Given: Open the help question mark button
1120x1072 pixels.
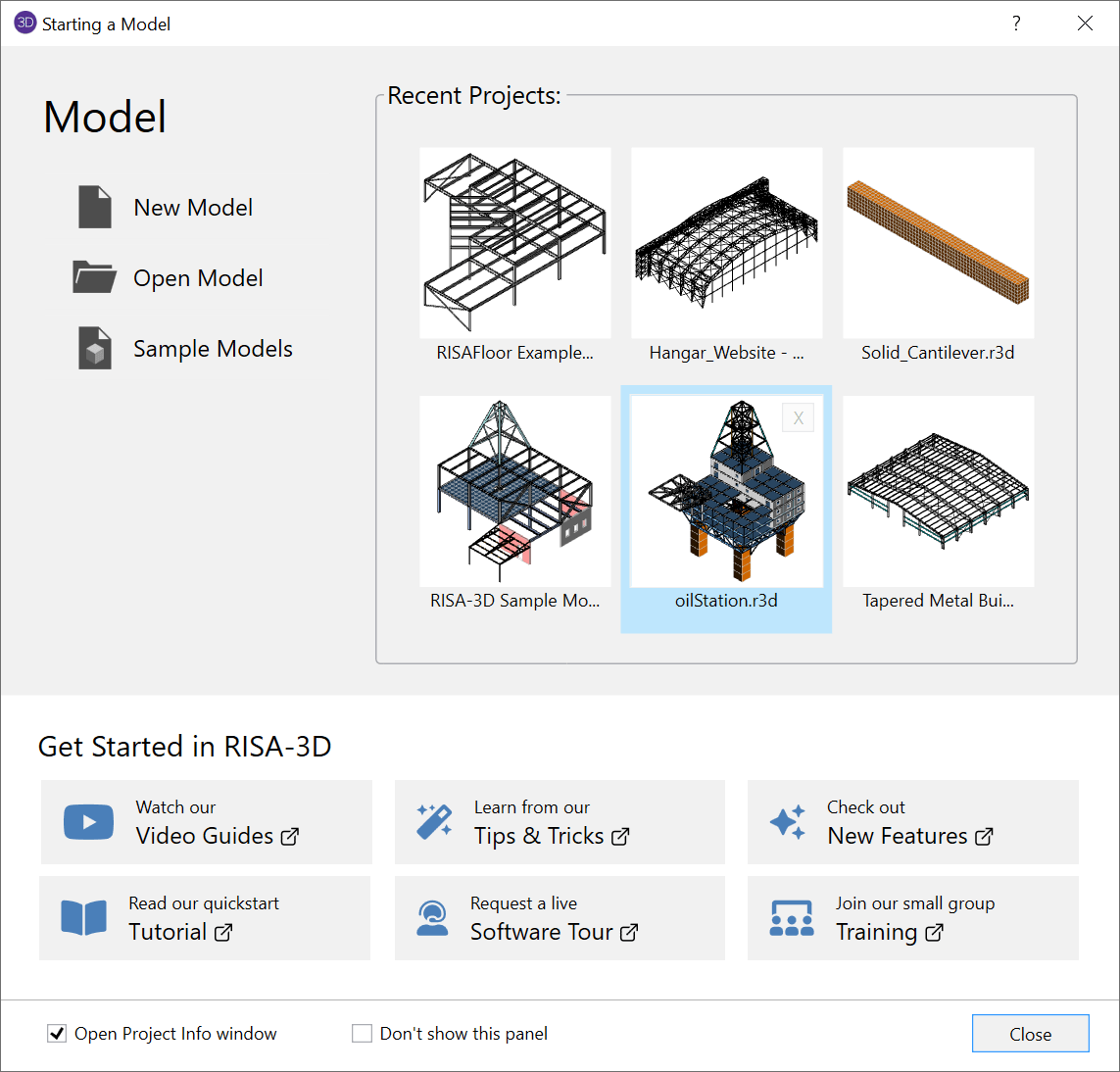Looking at the screenshot, I should tap(1016, 24).
